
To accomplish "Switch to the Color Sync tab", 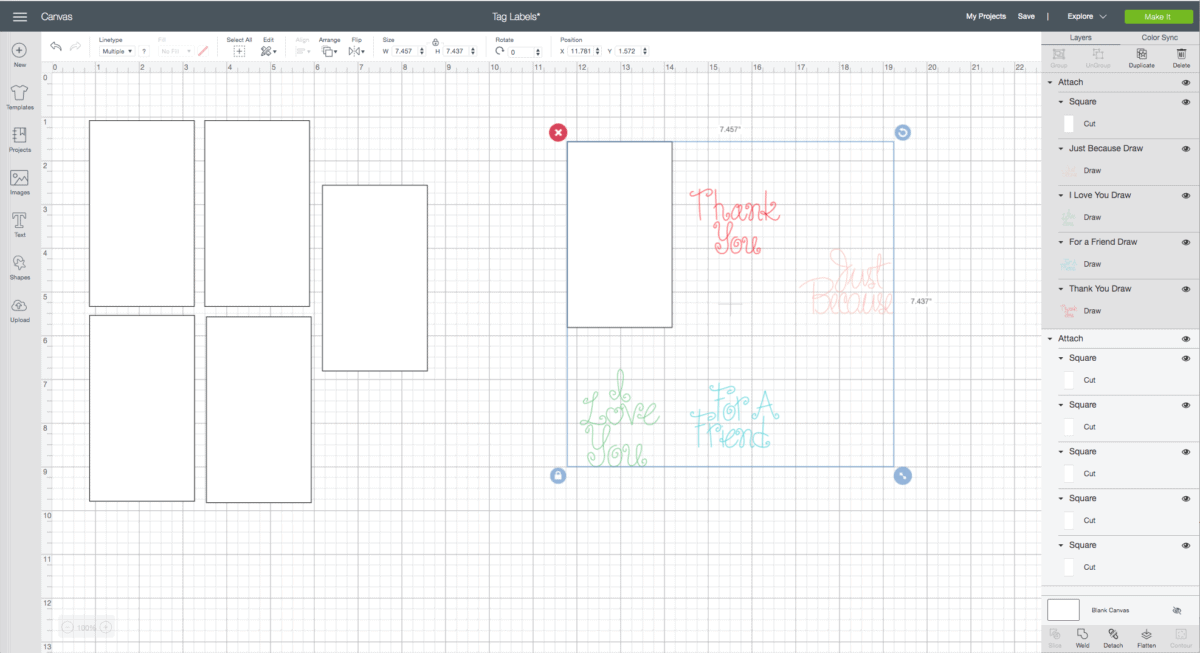I will tap(1160, 37).
